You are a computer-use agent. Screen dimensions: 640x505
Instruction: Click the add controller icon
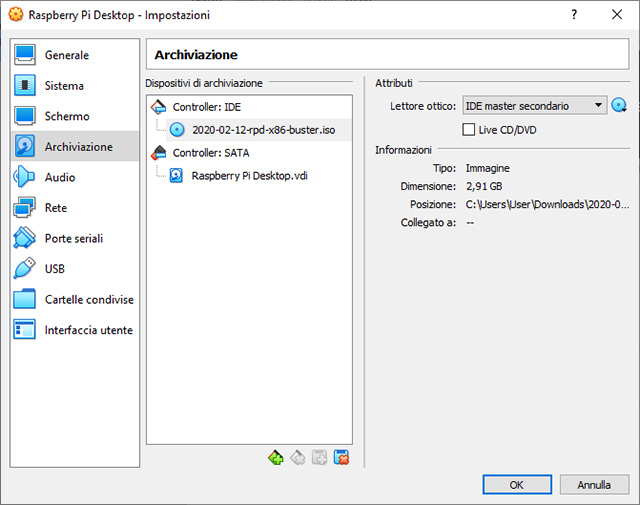pyautogui.click(x=276, y=457)
